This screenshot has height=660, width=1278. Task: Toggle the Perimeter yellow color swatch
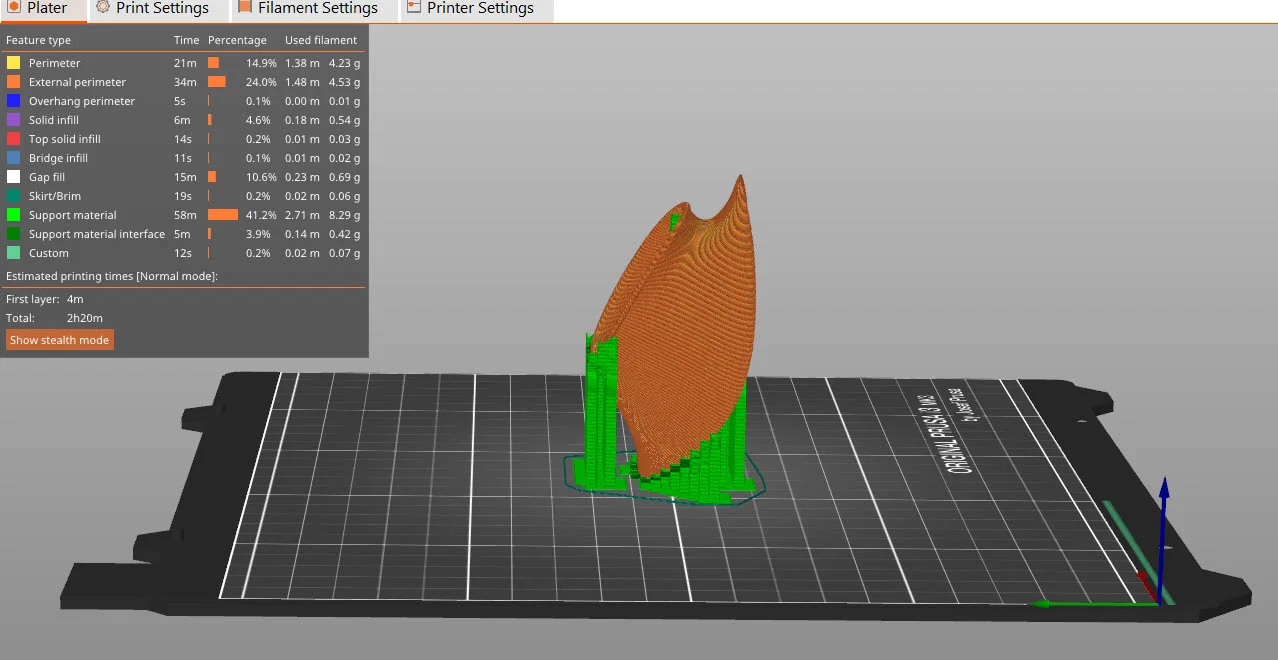[13, 63]
